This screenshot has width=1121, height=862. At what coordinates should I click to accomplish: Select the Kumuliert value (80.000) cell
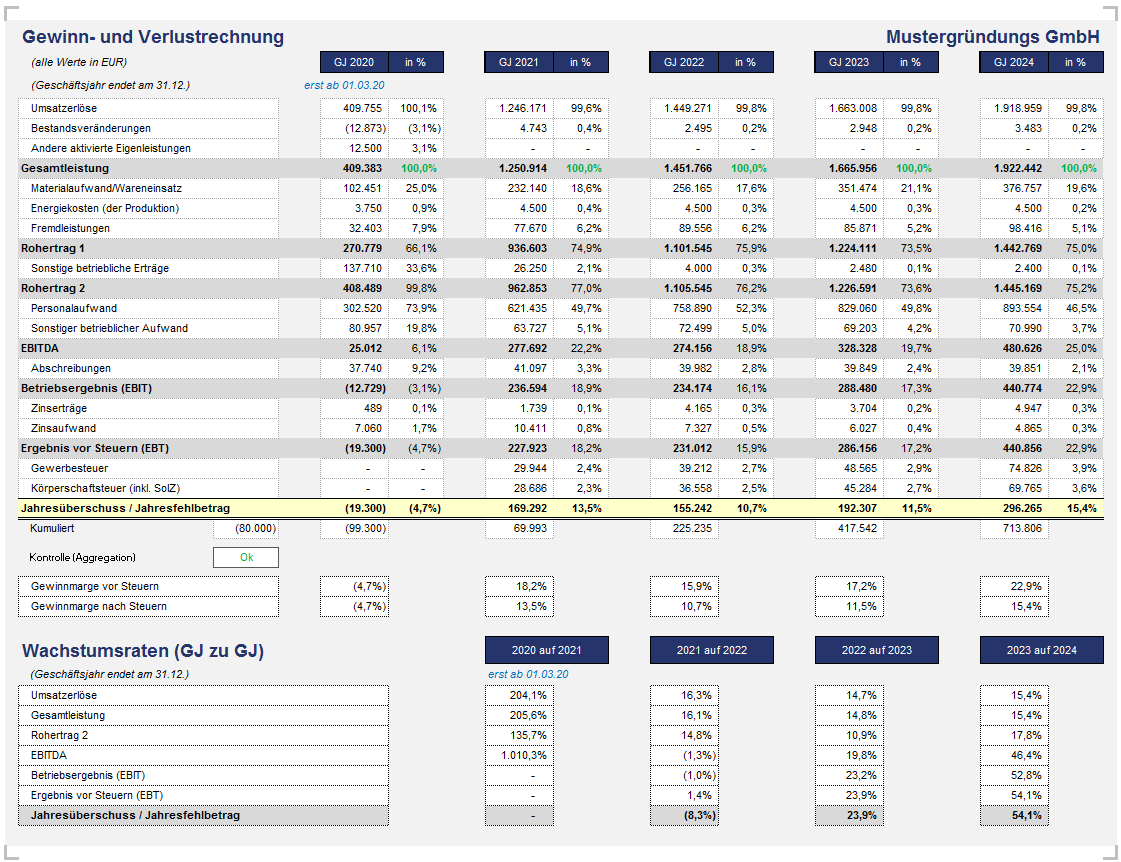(x=254, y=528)
